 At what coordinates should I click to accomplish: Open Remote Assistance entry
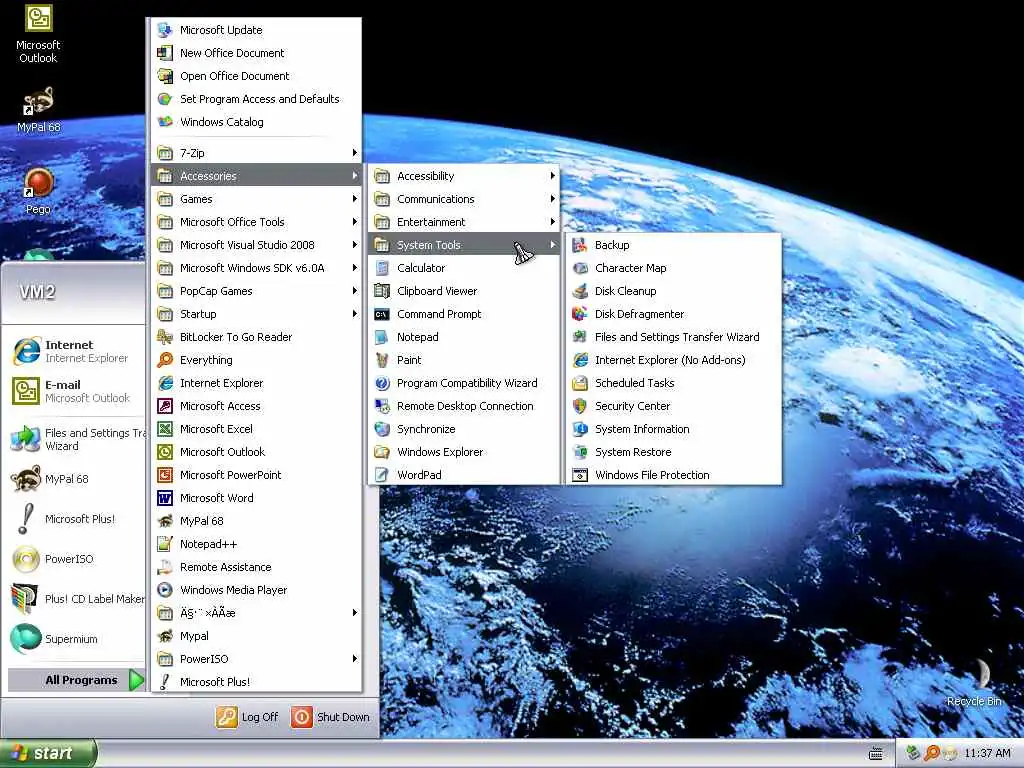(256, 567)
